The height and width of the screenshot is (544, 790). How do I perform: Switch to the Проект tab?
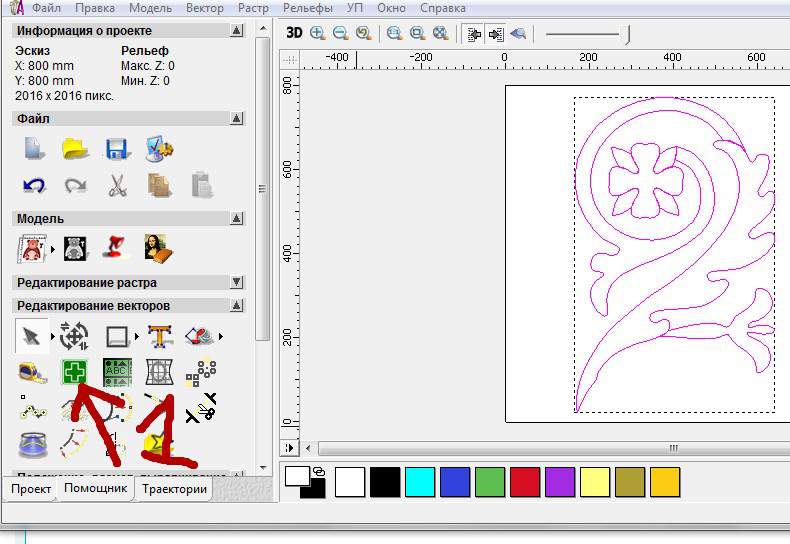click(31, 489)
